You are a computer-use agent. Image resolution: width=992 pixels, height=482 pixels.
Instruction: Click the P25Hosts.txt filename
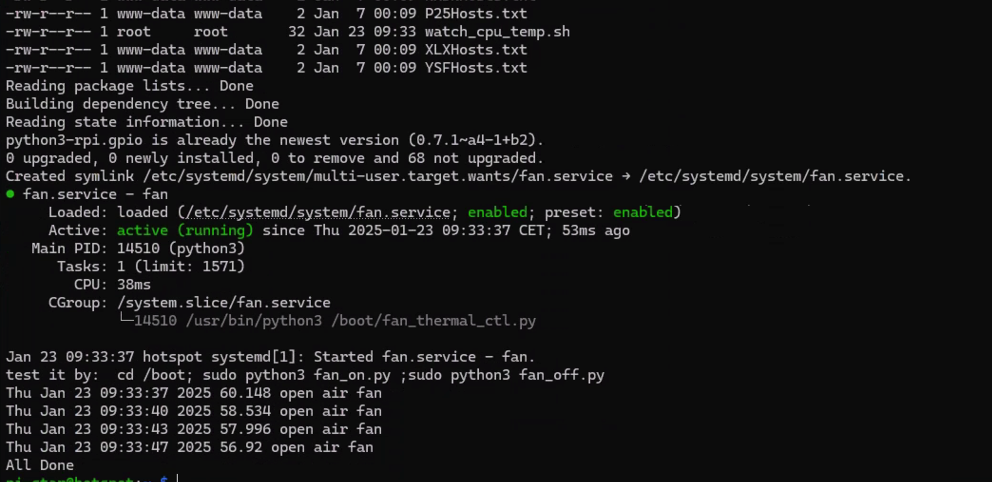(476, 13)
